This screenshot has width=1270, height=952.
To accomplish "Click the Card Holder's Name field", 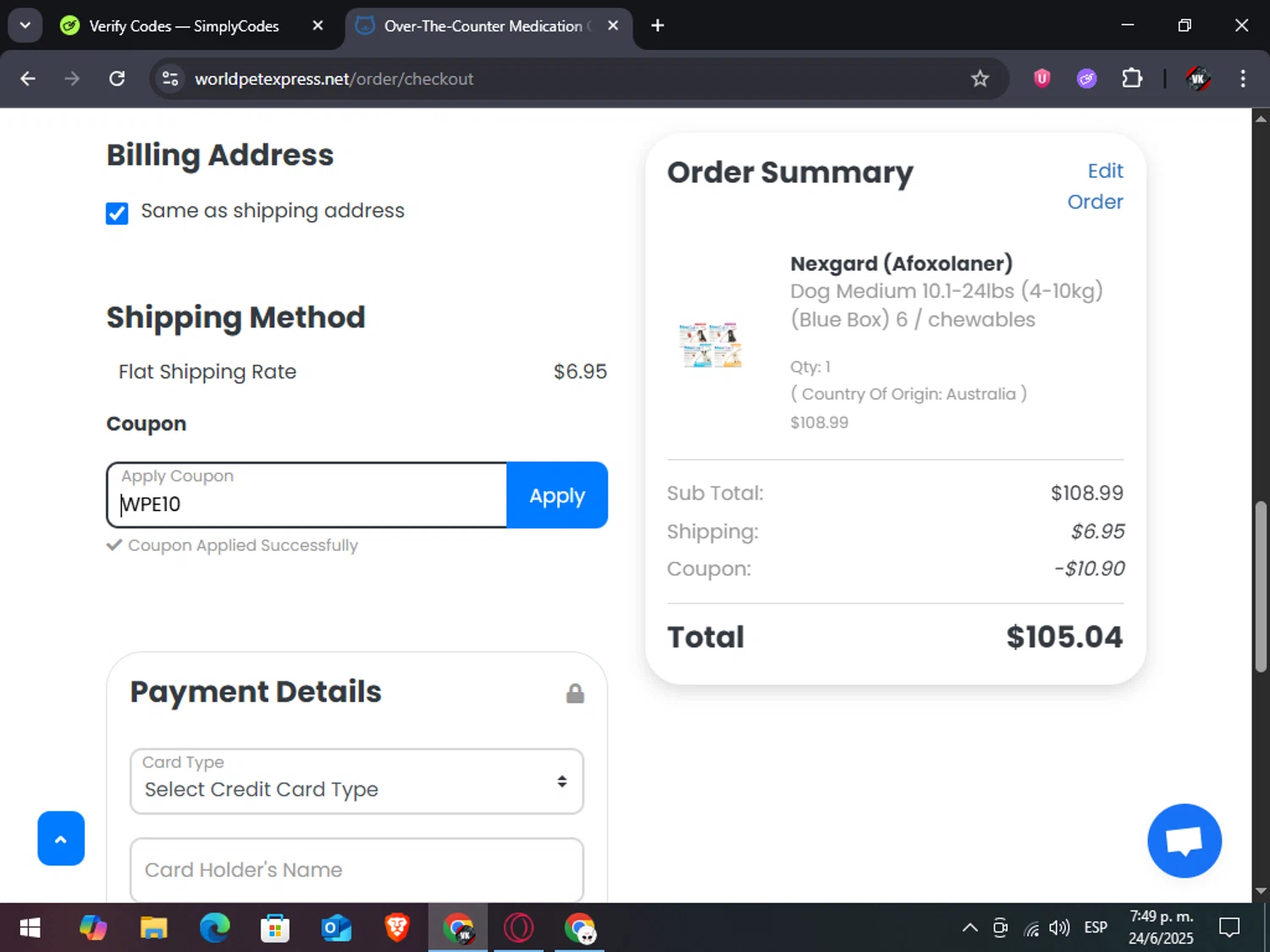I will tap(356, 870).
